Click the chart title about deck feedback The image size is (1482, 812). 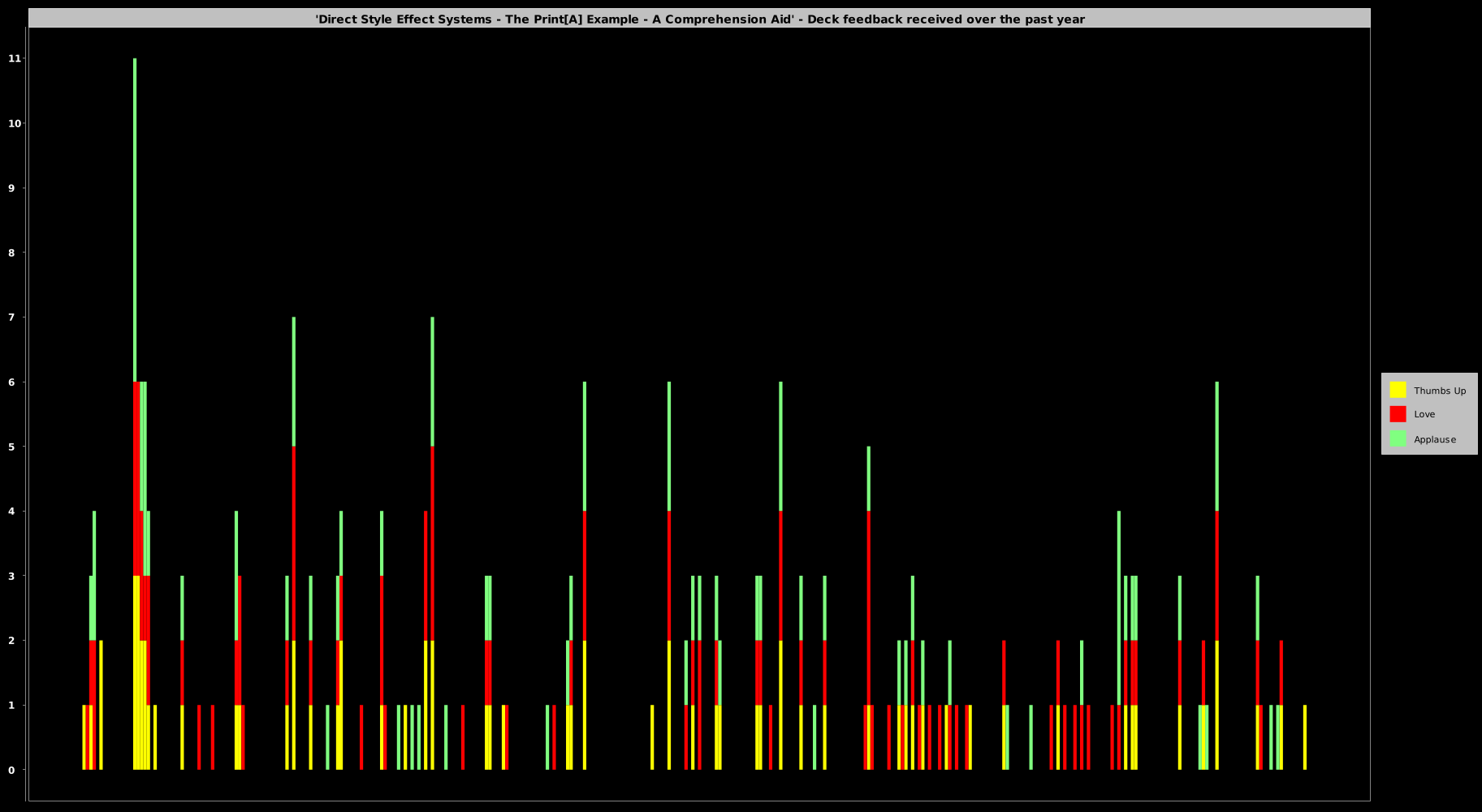click(x=700, y=19)
